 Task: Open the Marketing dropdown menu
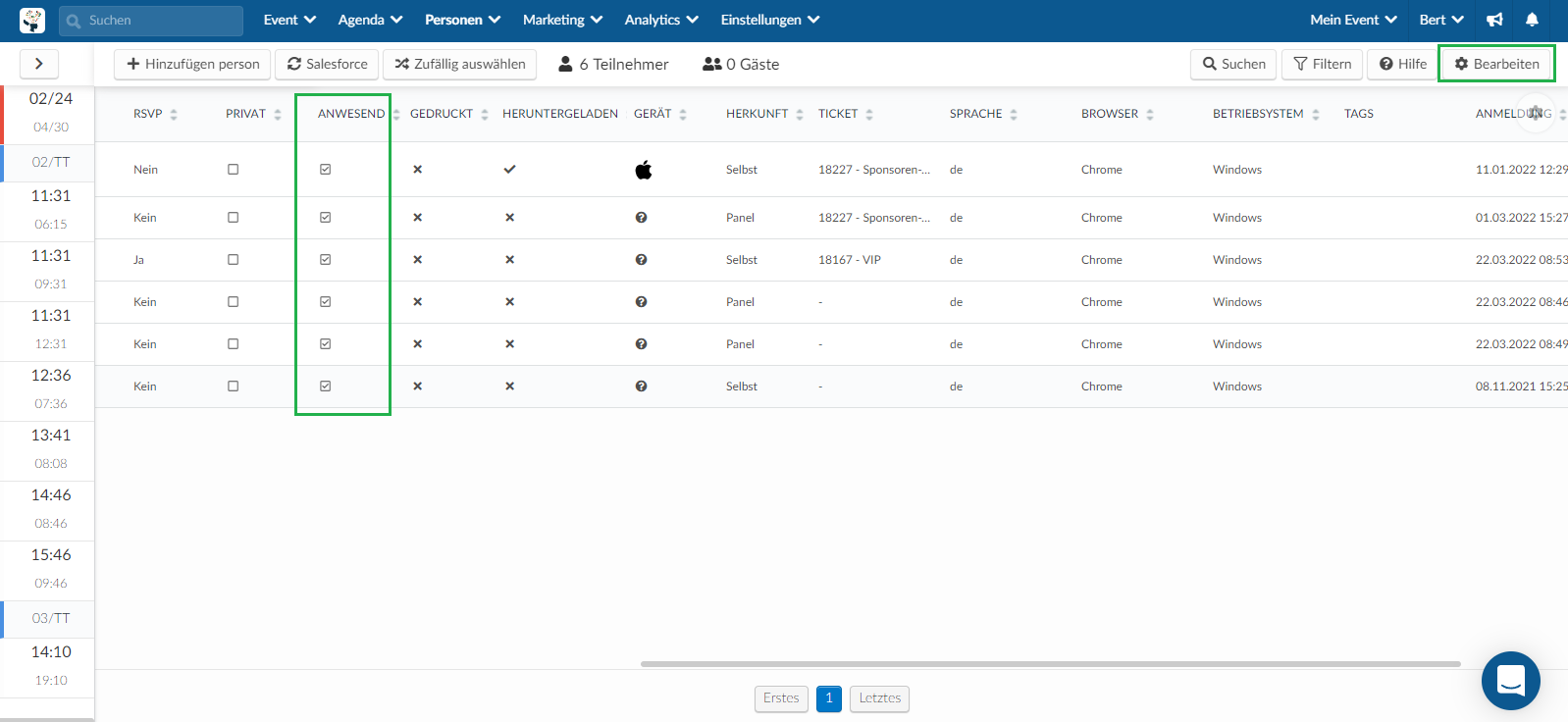562,20
